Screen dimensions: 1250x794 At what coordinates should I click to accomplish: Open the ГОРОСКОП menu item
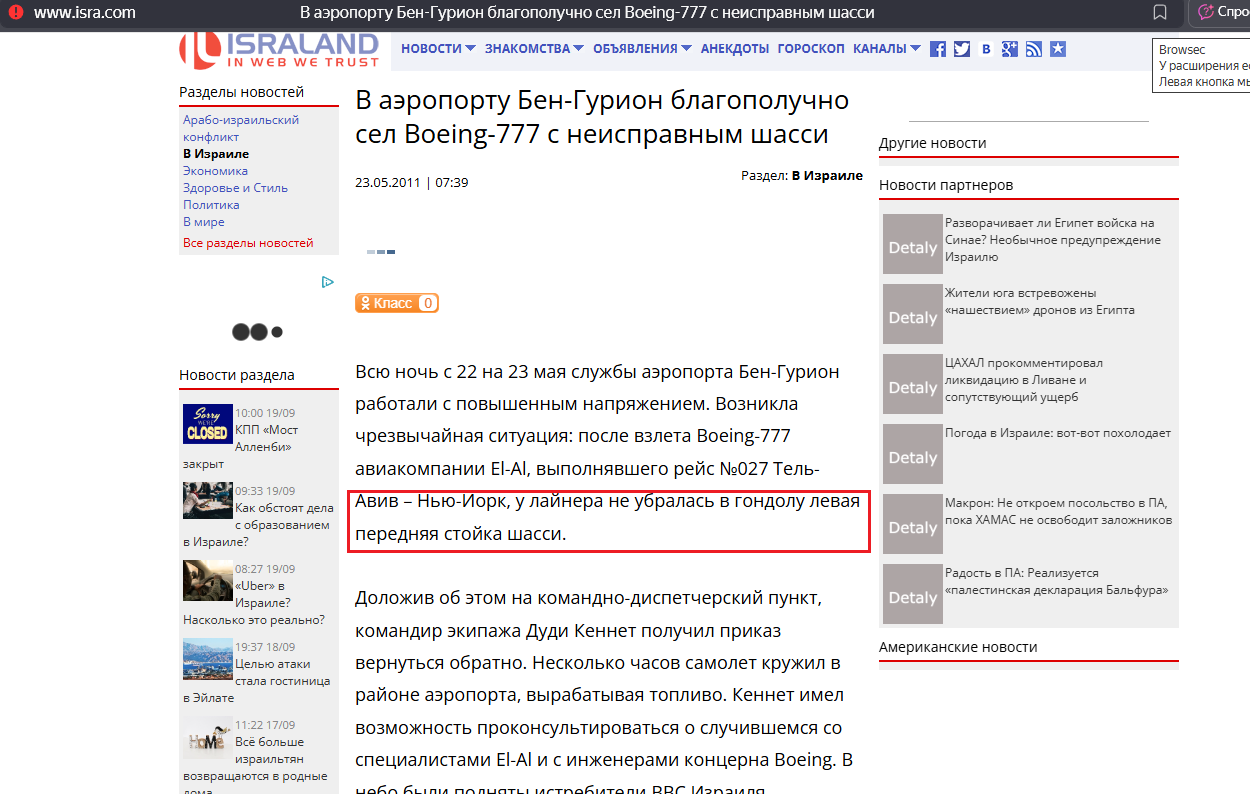(811, 48)
